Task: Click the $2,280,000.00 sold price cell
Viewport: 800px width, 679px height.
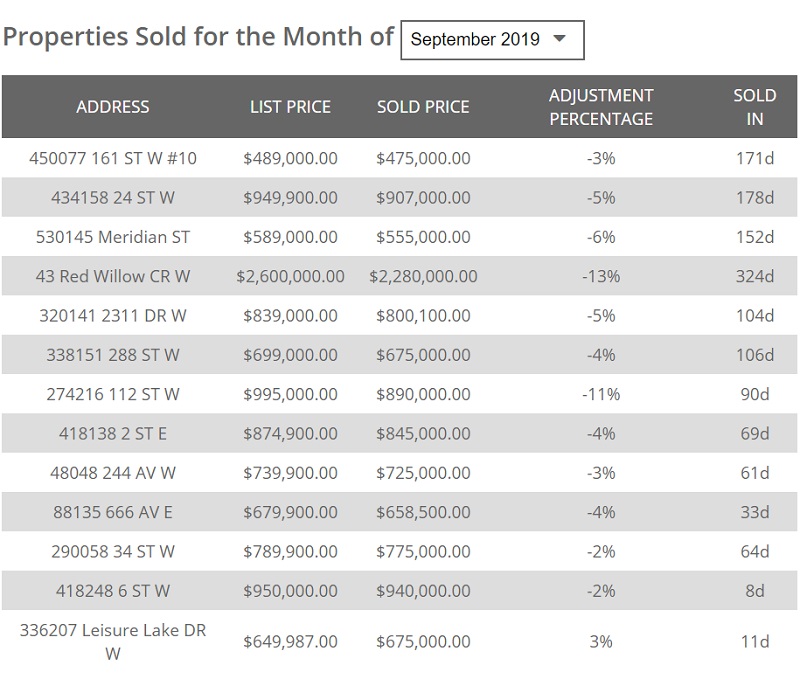Action: tap(423, 276)
